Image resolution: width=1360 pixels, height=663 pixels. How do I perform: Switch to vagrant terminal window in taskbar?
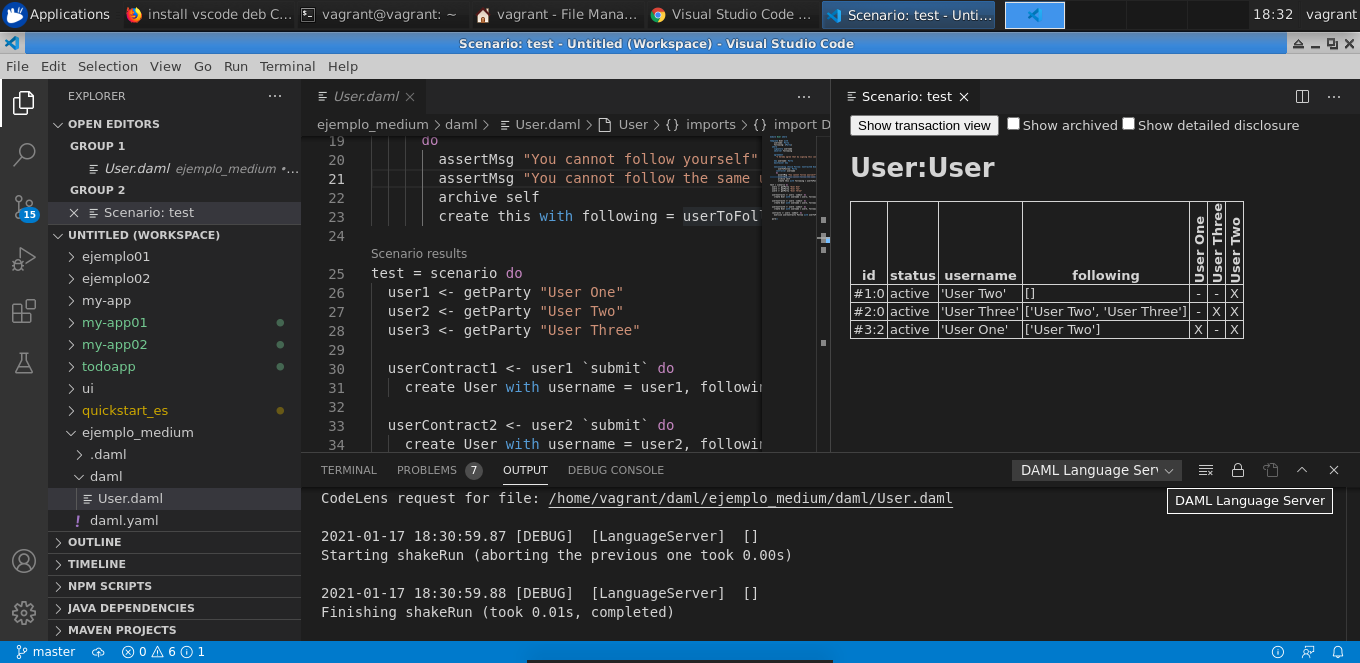[380, 14]
